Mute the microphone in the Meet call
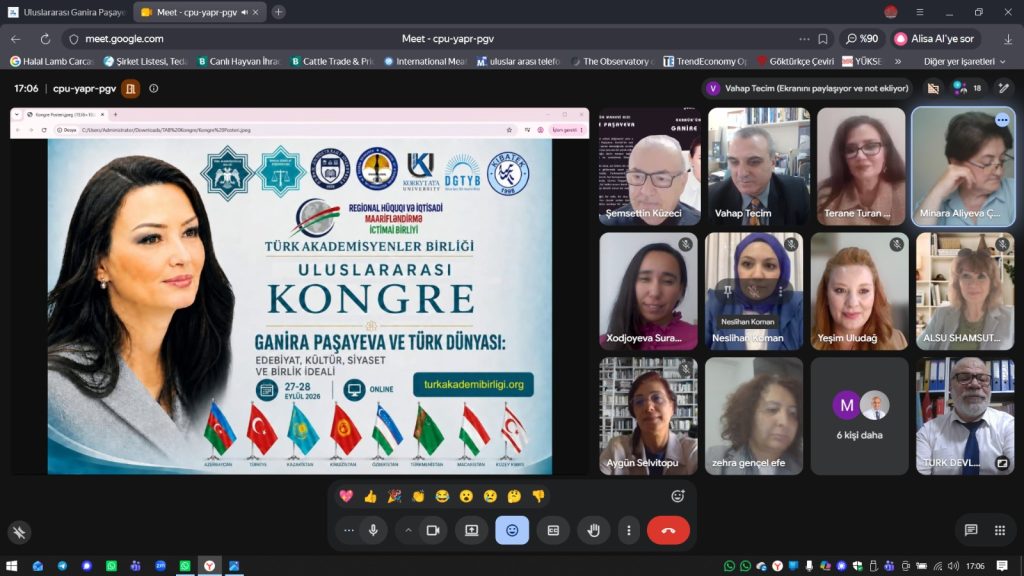Image resolution: width=1024 pixels, height=576 pixels. tap(374, 530)
